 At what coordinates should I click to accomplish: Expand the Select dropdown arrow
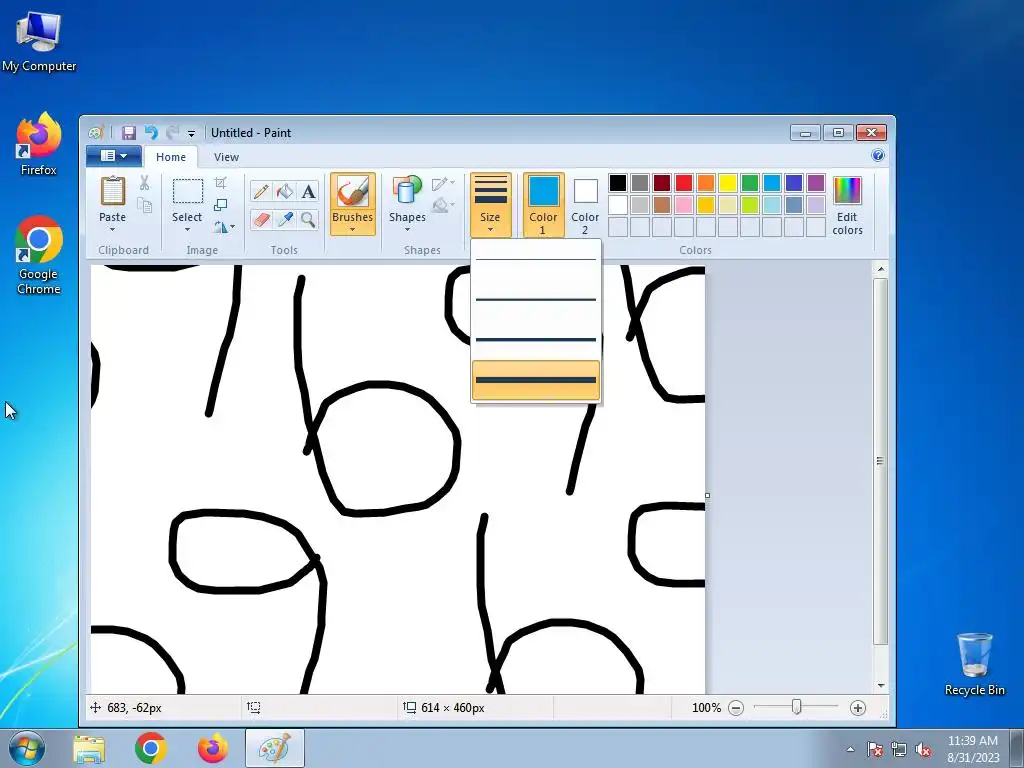click(x=187, y=230)
